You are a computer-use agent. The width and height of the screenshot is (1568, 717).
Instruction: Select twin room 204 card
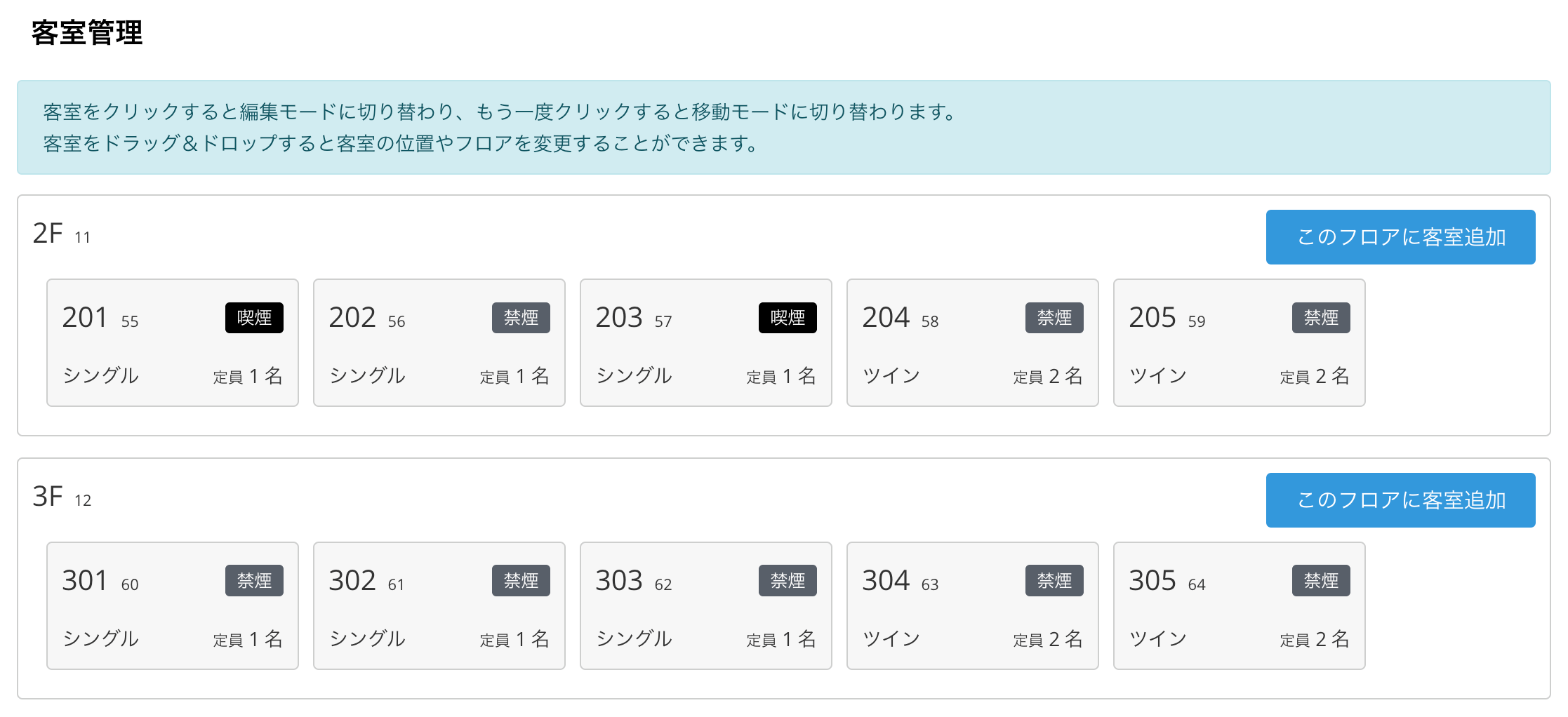[x=973, y=343]
